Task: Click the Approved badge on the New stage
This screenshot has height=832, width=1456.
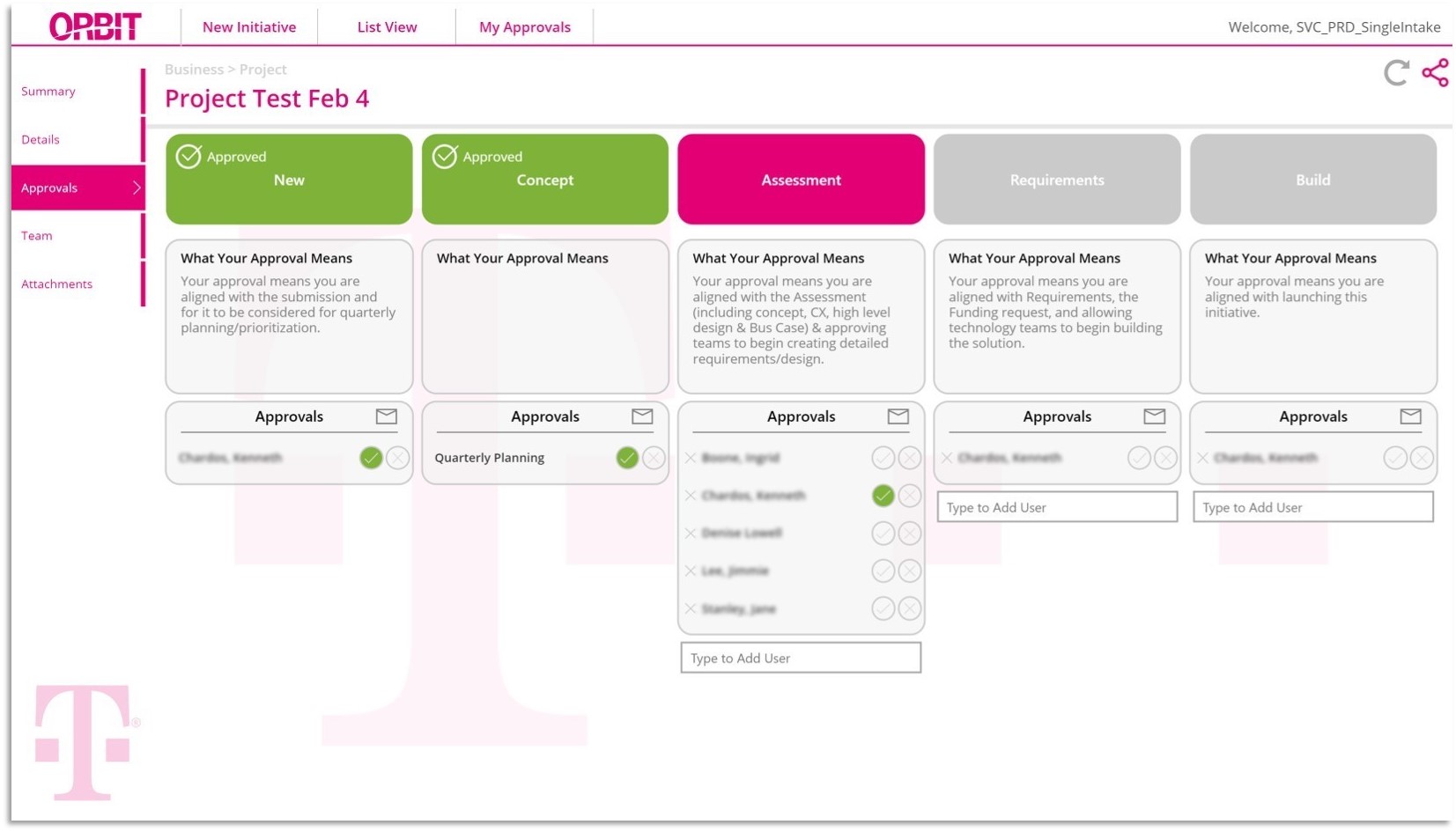Action: [223, 156]
